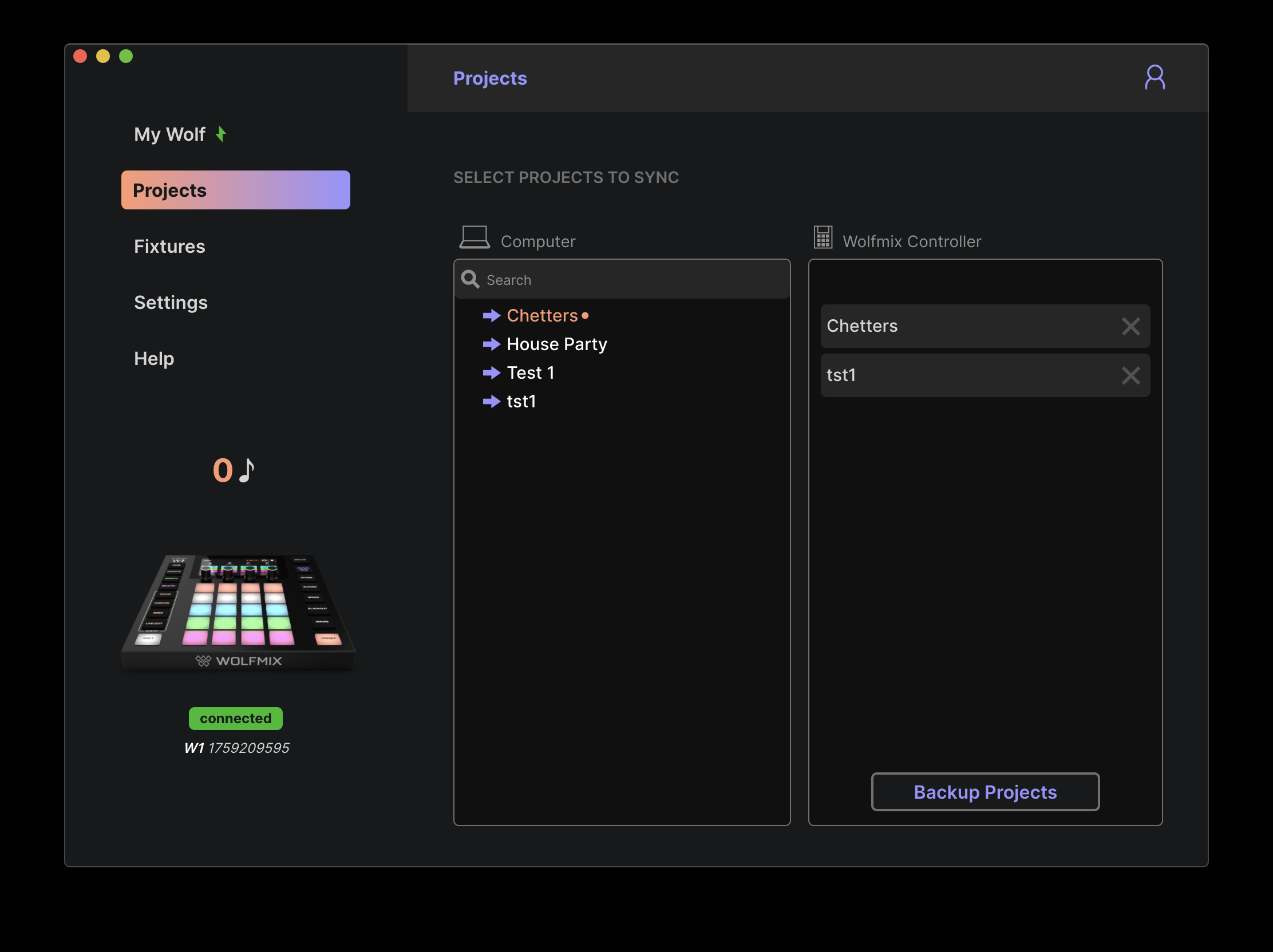Click the green connected status badge
Image resolution: width=1273 pixels, height=952 pixels.
[235, 719]
